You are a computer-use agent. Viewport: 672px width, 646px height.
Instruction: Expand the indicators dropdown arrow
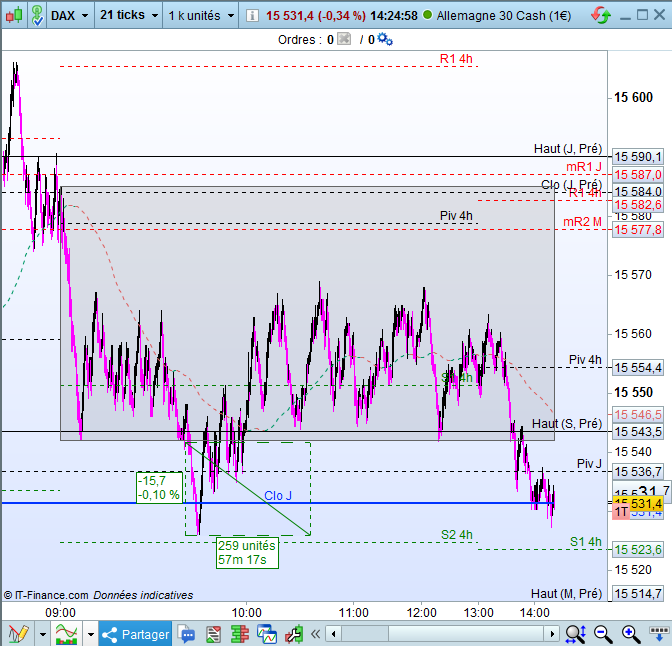[x=90, y=634]
